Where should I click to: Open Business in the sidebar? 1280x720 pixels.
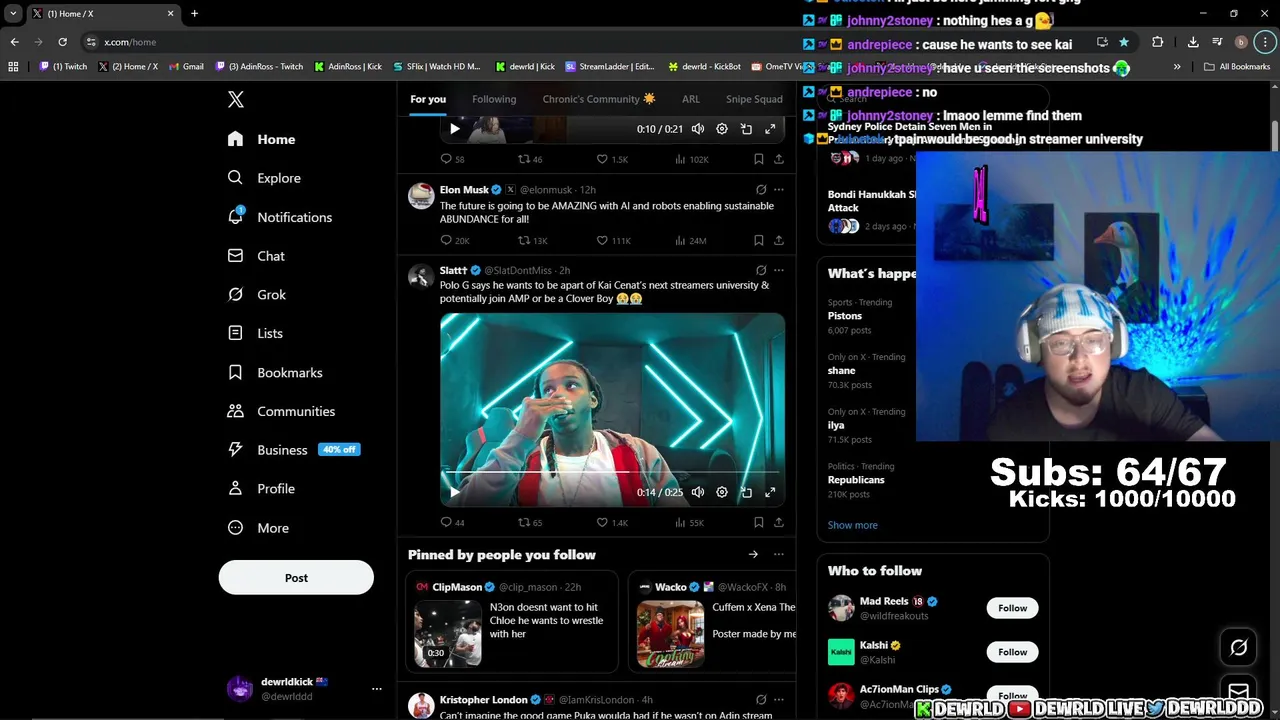(292, 450)
